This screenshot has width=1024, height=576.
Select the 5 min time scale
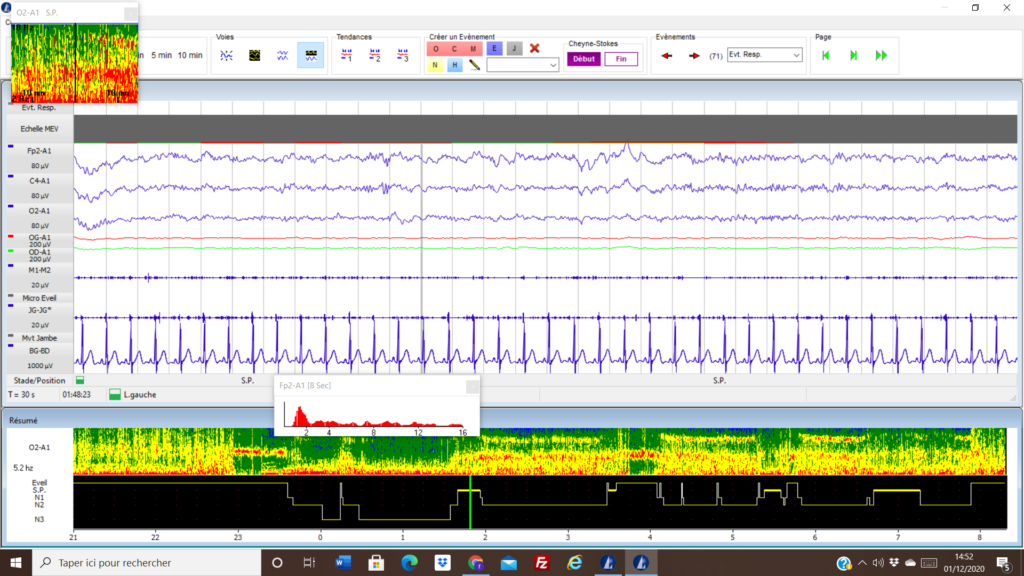pos(160,55)
